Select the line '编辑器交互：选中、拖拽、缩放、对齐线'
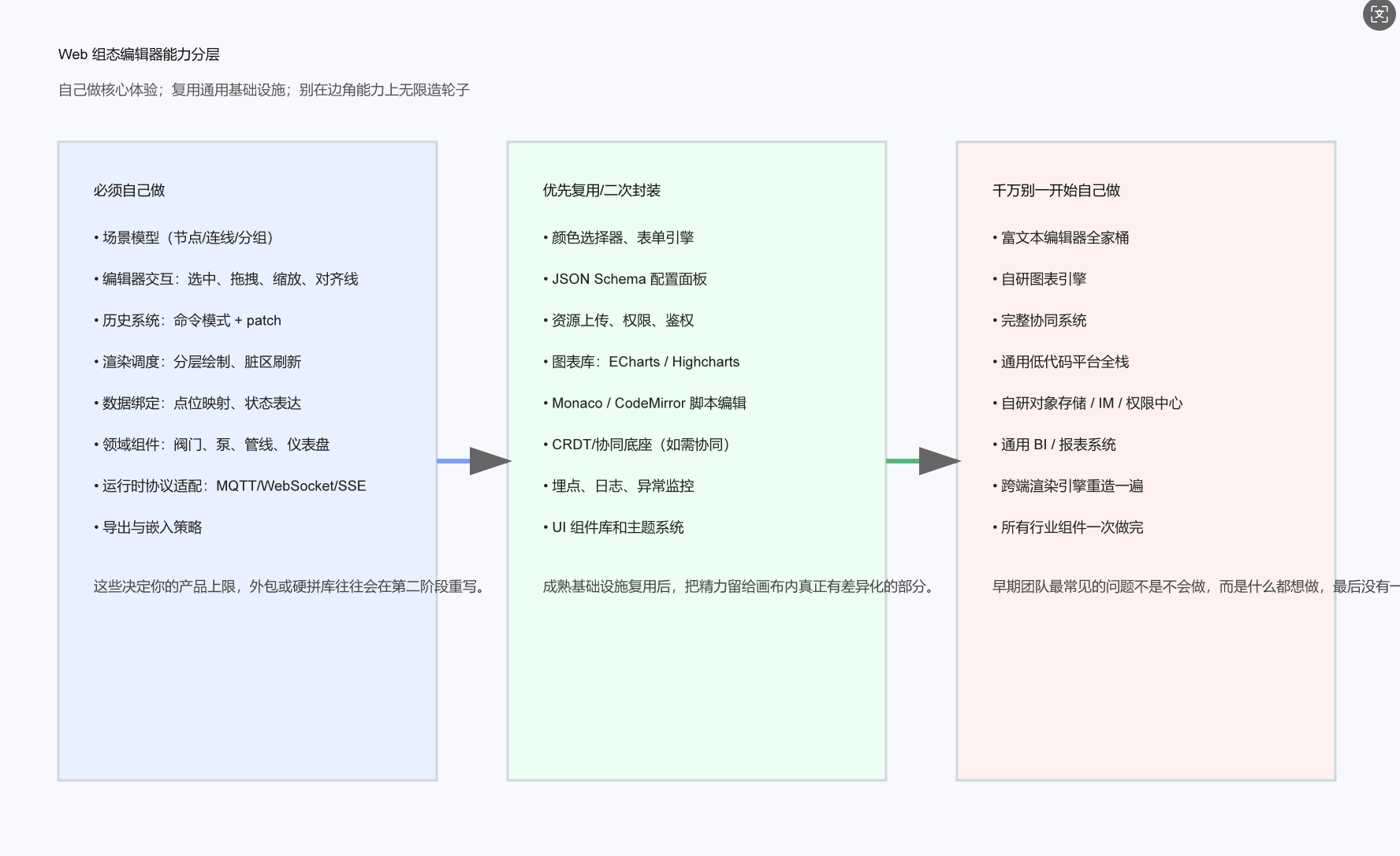Viewport: 1400px width, 856px height. coord(226,279)
